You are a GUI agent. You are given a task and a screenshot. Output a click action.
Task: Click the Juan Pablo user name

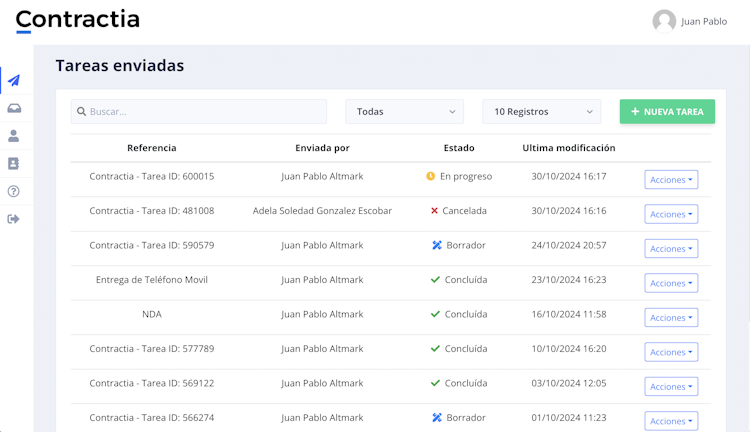click(x=704, y=21)
